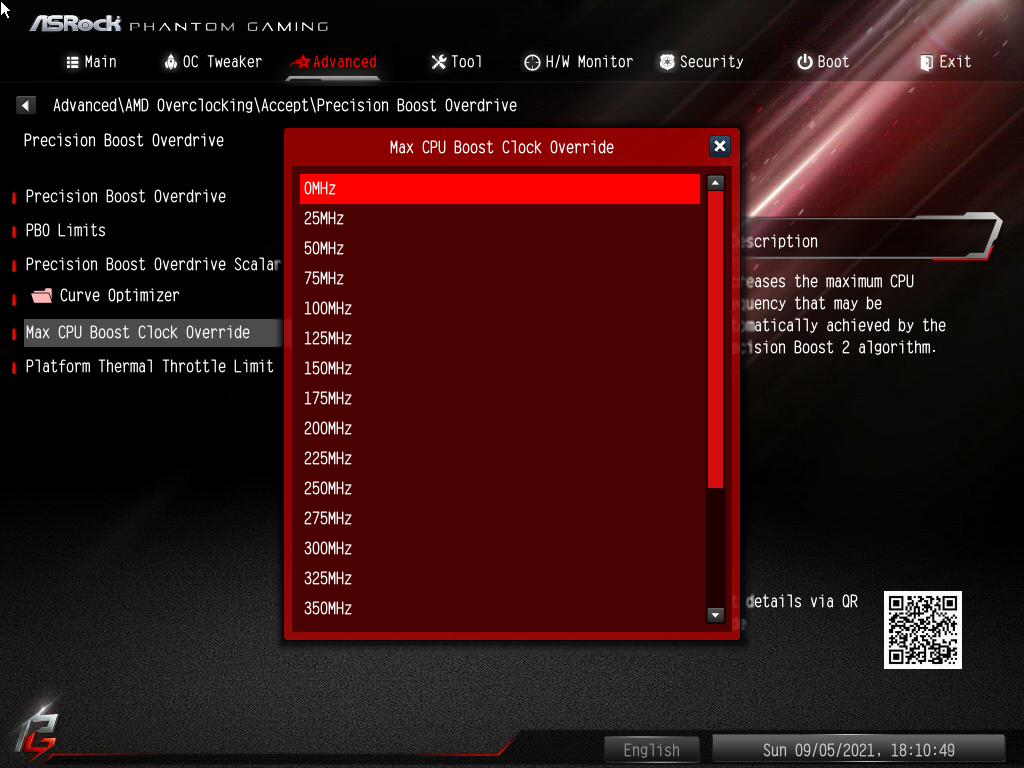Open the Security tab

point(701,62)
